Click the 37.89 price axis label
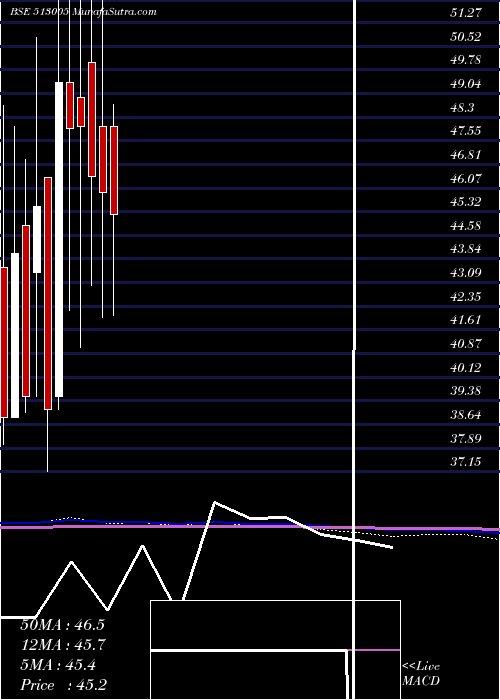The image size is (500, 700). pyautogui.click(x=466, y=439)
